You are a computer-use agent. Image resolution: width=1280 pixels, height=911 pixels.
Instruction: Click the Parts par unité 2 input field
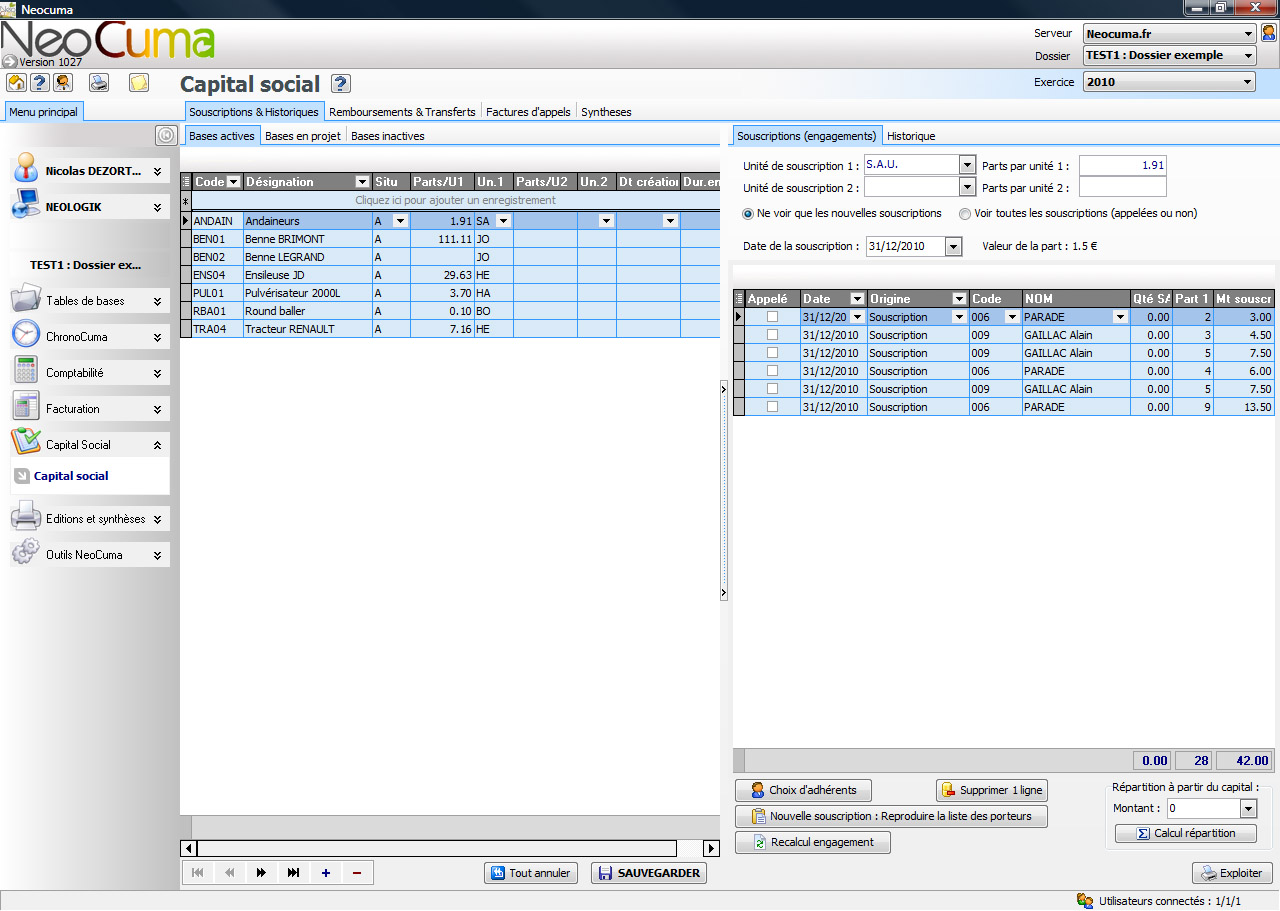click(1122, 187)
